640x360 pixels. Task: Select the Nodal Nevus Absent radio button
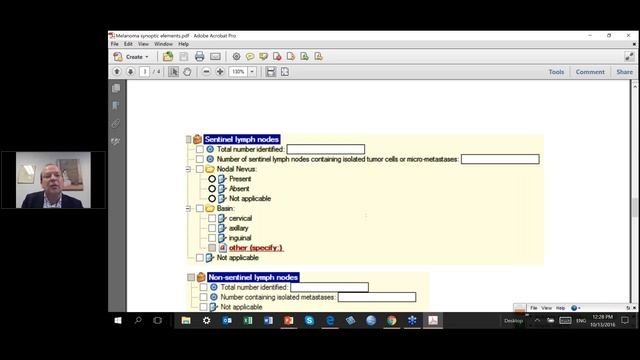point(212,189)
